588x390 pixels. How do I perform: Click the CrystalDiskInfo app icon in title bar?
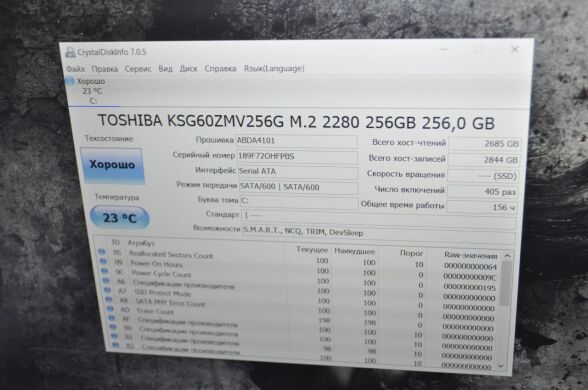click(x=70, y=52)
